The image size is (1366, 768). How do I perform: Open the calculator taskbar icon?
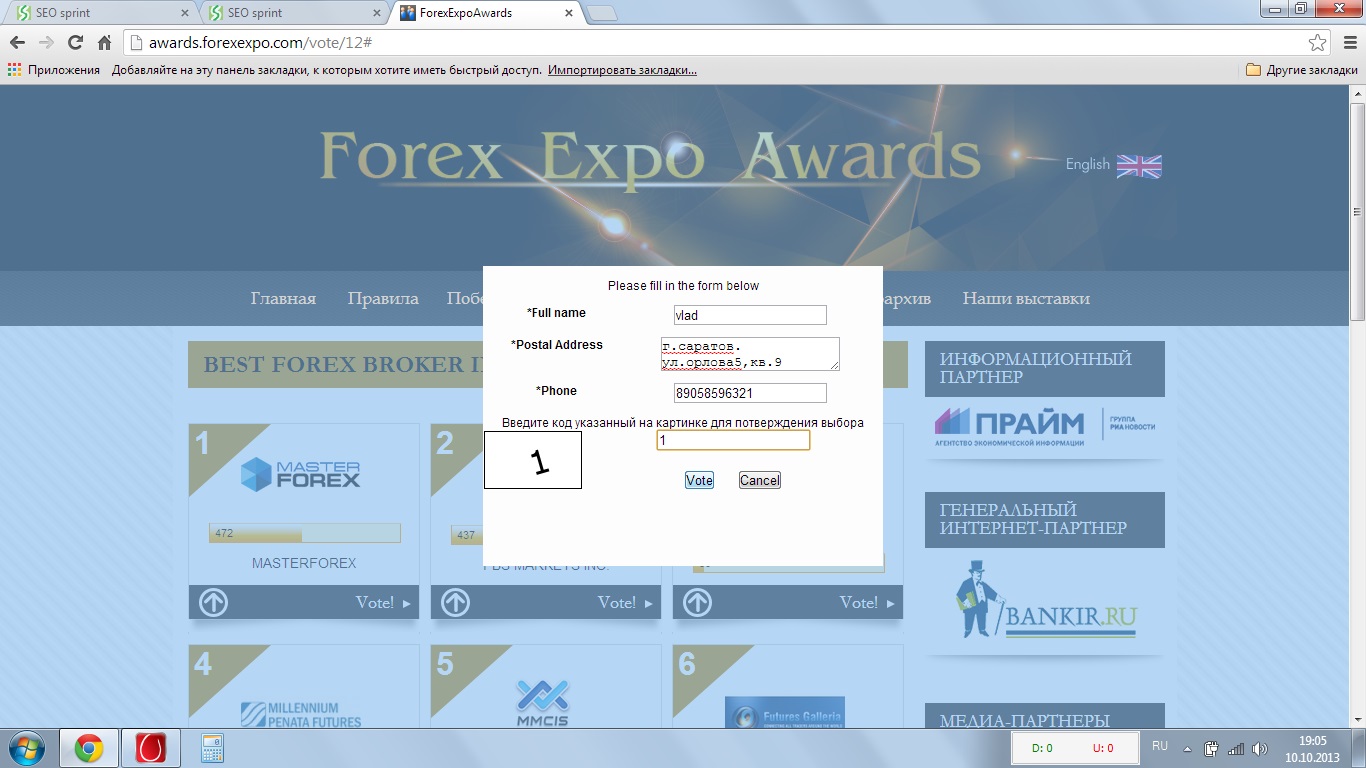pos(212,748)
